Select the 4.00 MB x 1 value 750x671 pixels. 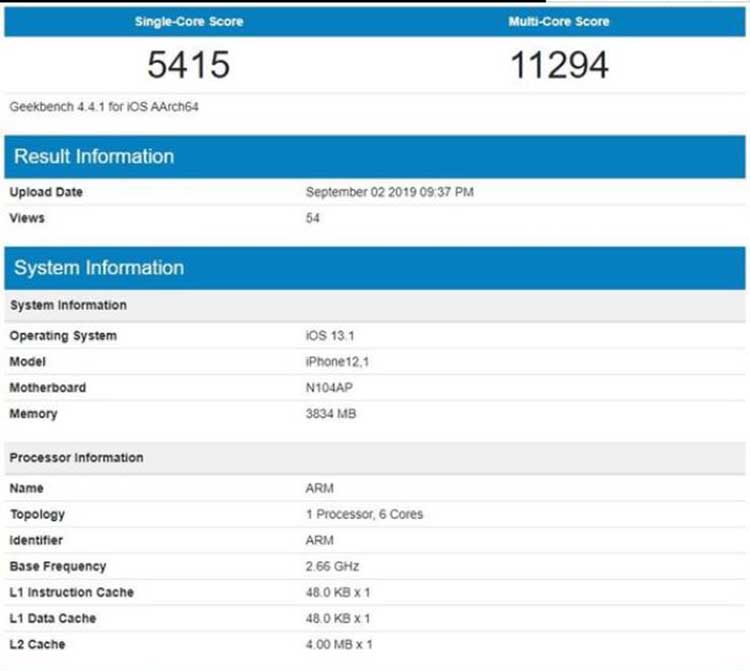[339, 644]
